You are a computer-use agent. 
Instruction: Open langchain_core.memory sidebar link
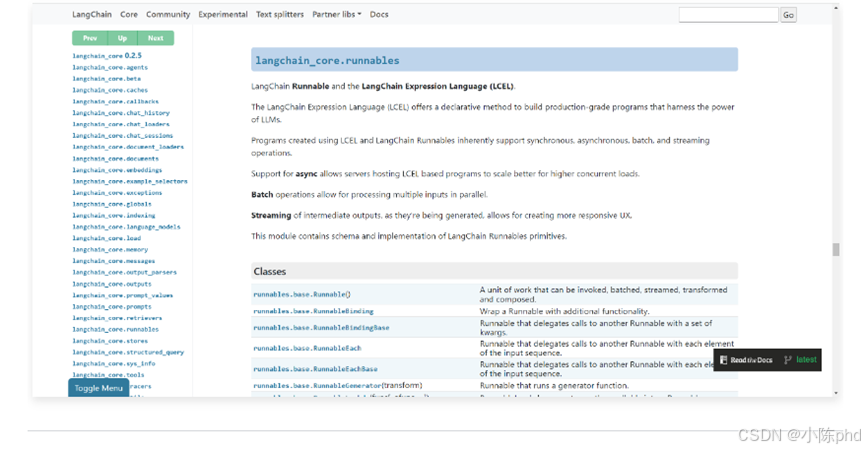[110, 249]
